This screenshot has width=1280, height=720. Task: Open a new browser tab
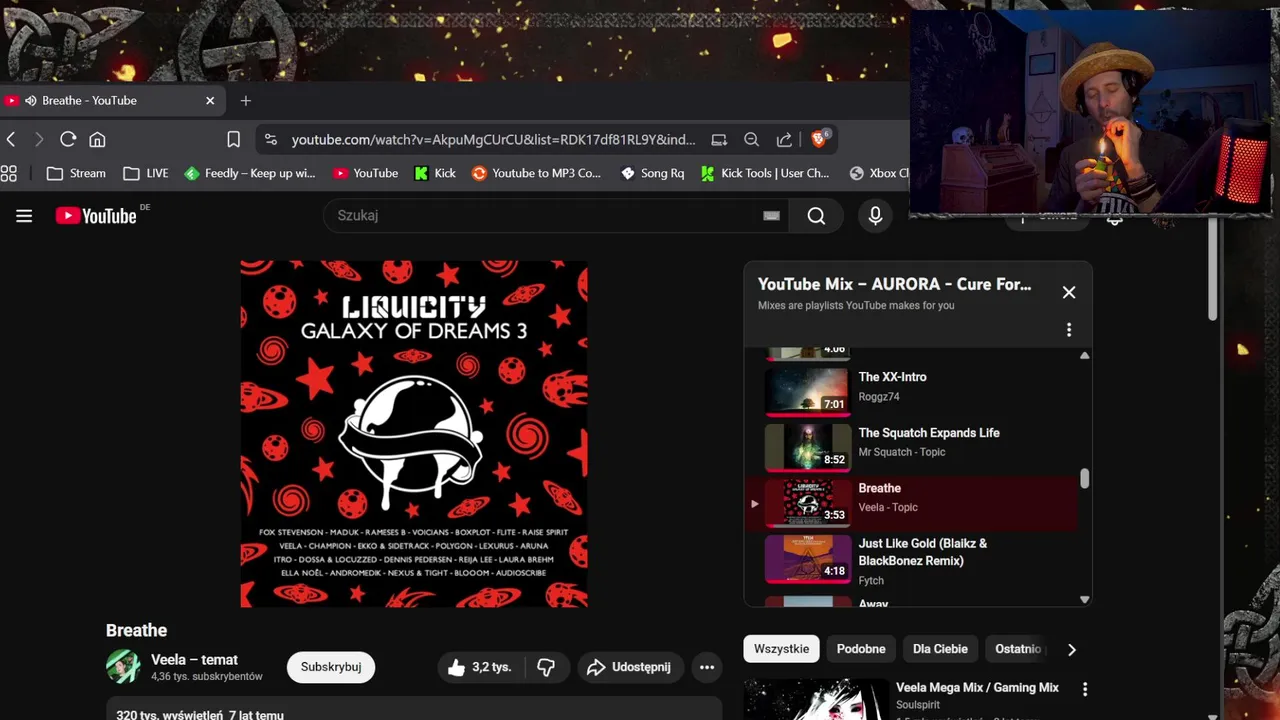(245, 100)
